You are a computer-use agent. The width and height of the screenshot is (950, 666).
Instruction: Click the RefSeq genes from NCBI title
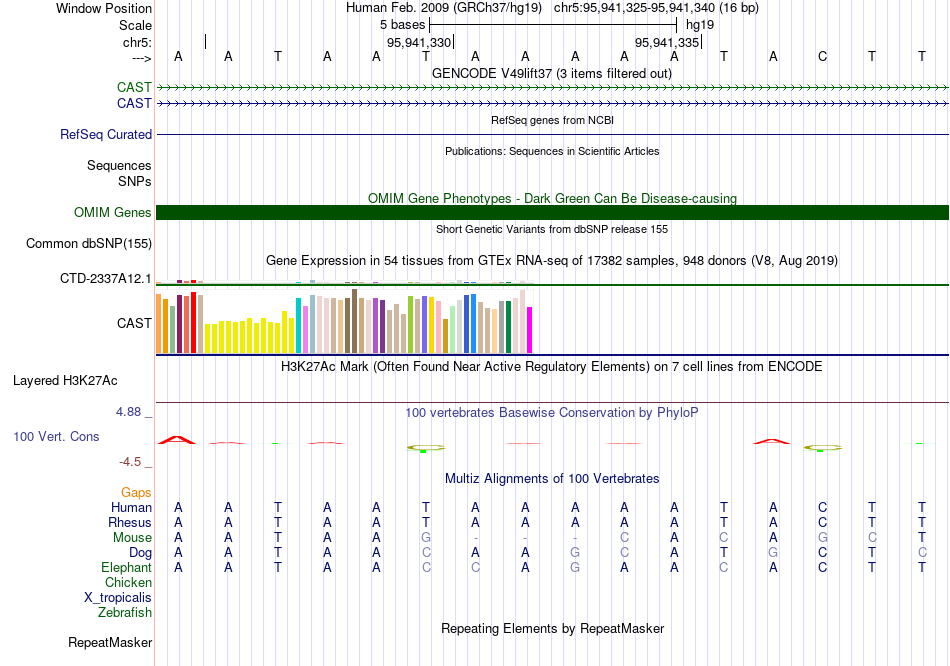tap(552, 120)
